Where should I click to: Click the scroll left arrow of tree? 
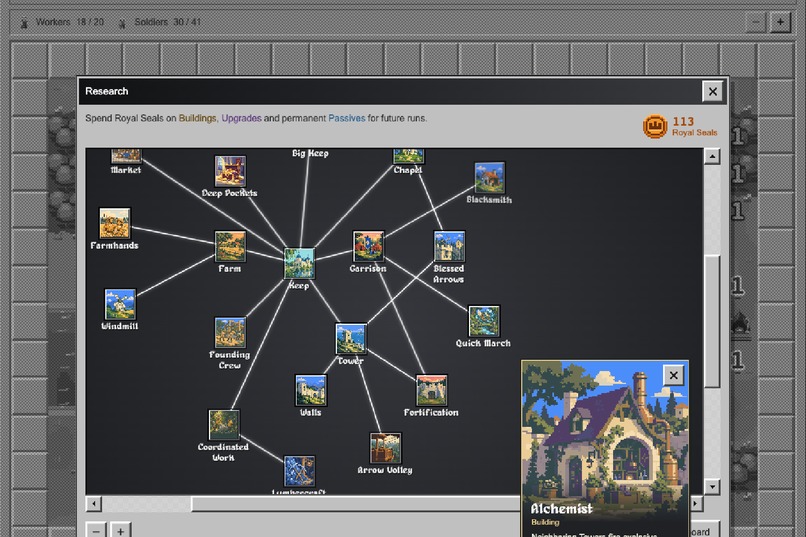94,504
